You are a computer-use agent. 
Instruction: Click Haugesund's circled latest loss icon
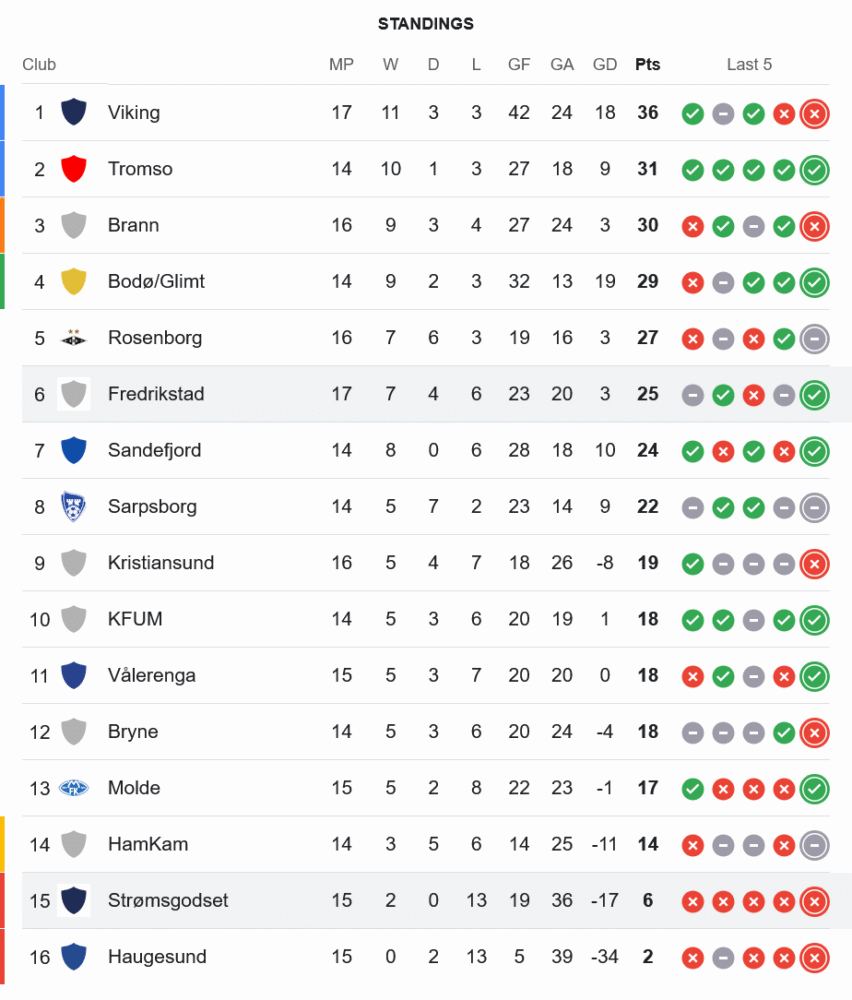click(815, 958)
